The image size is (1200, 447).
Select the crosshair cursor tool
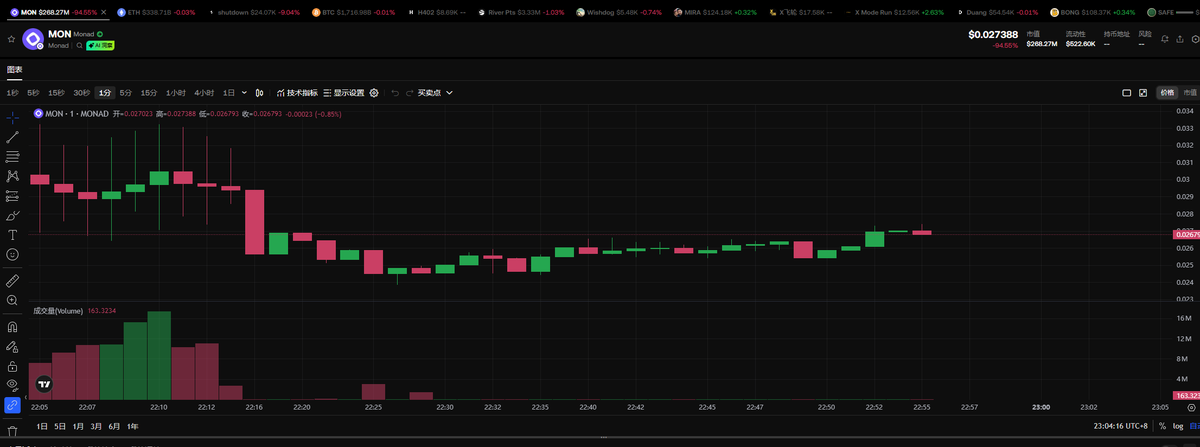coord(12,118)
